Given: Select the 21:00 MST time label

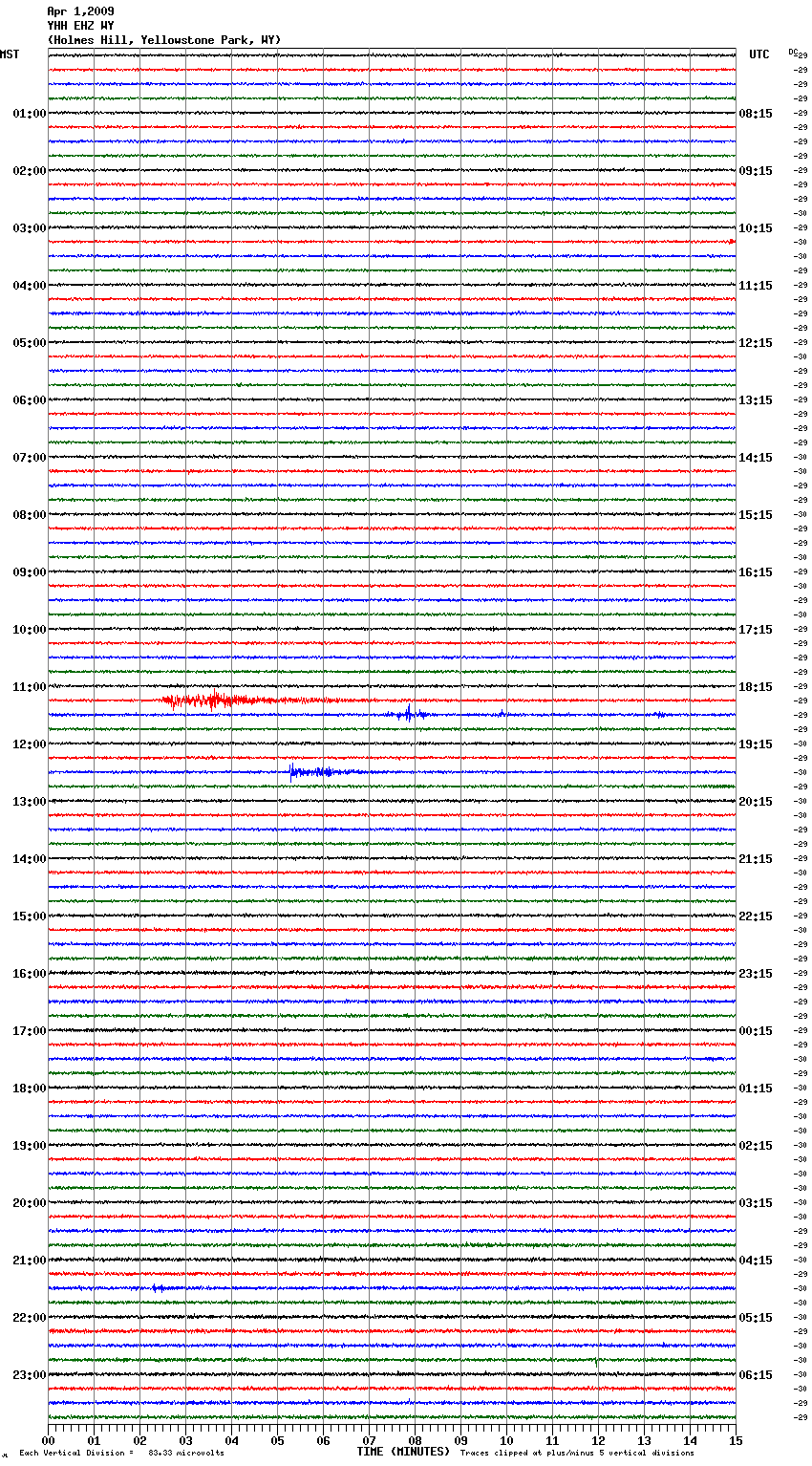Looking at the screenshot, I should coord(30,1261).
